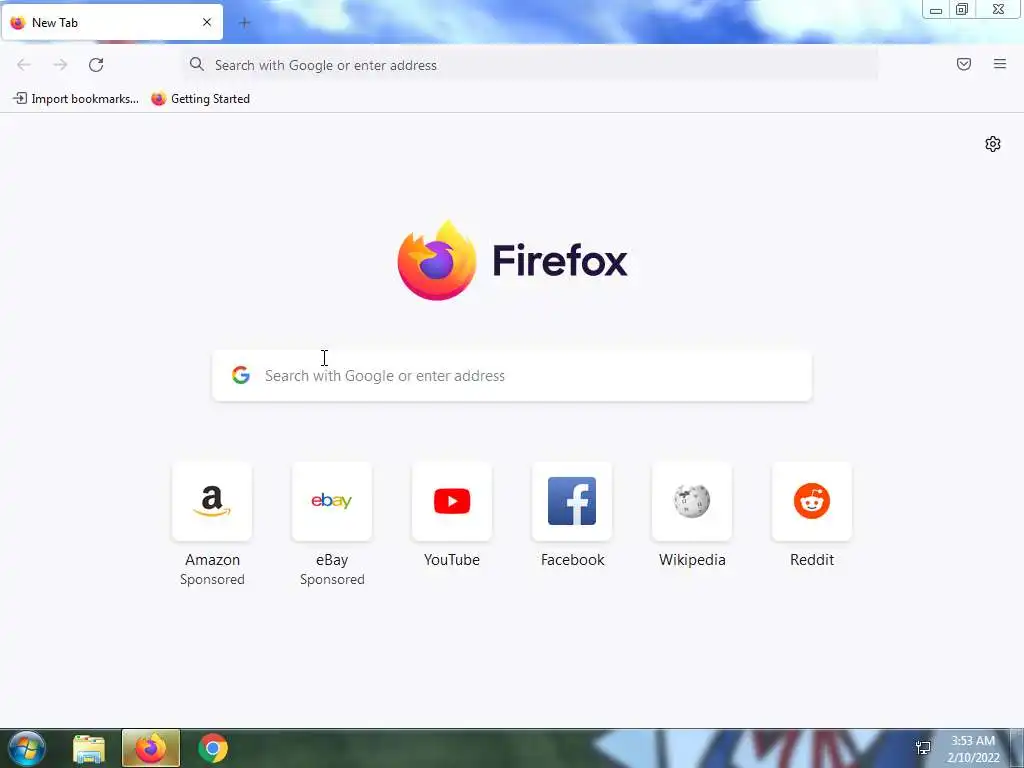
Task: Reload the current page
Action: point(96,65)
